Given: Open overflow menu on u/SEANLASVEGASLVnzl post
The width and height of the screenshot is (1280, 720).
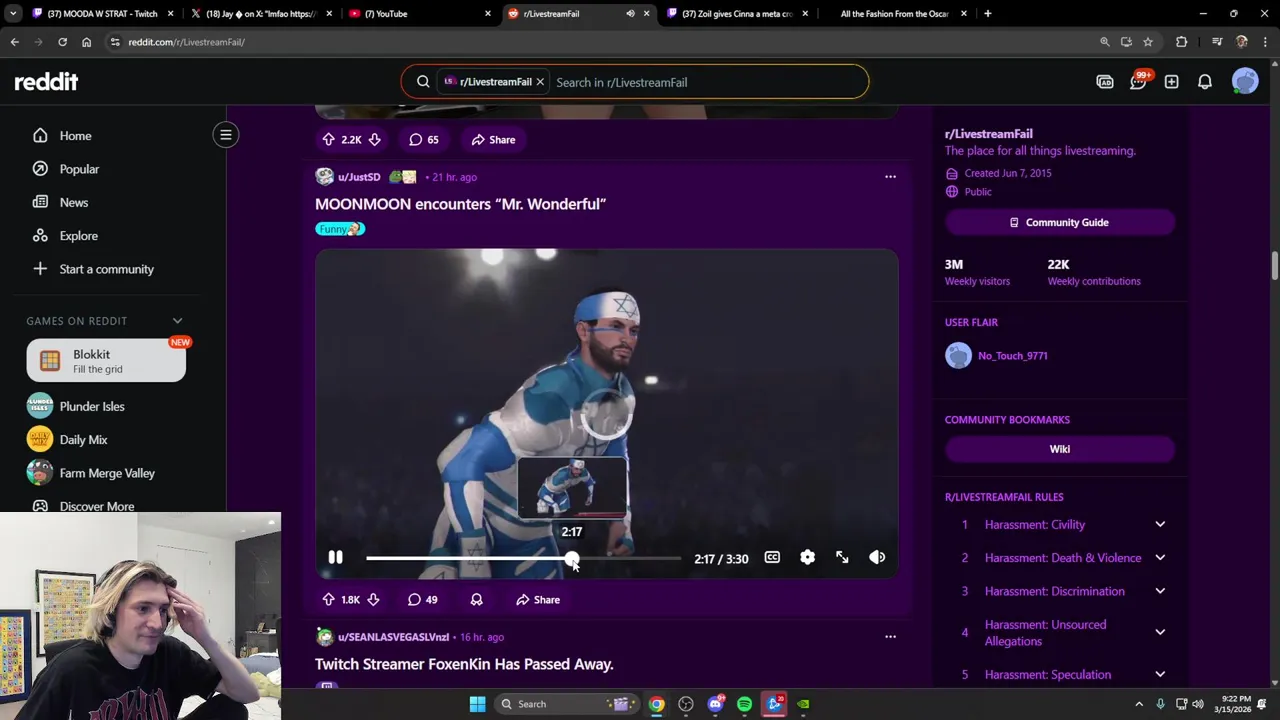Looking at the screenshot, I should click(x=890, y=637).
